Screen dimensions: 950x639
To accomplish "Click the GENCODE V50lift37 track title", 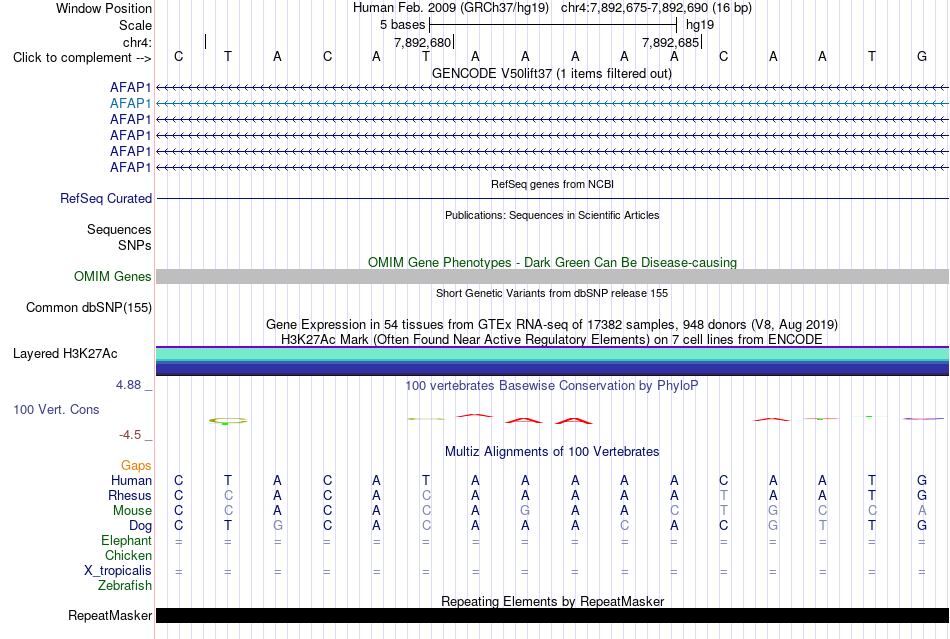I will coord(552,73).
